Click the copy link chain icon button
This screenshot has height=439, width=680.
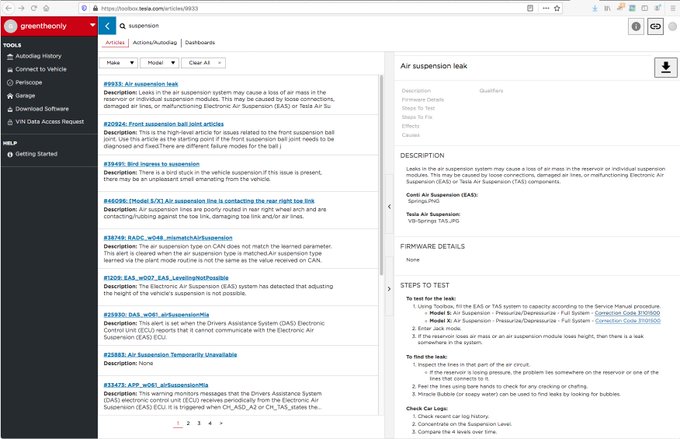tap(655, 26)
